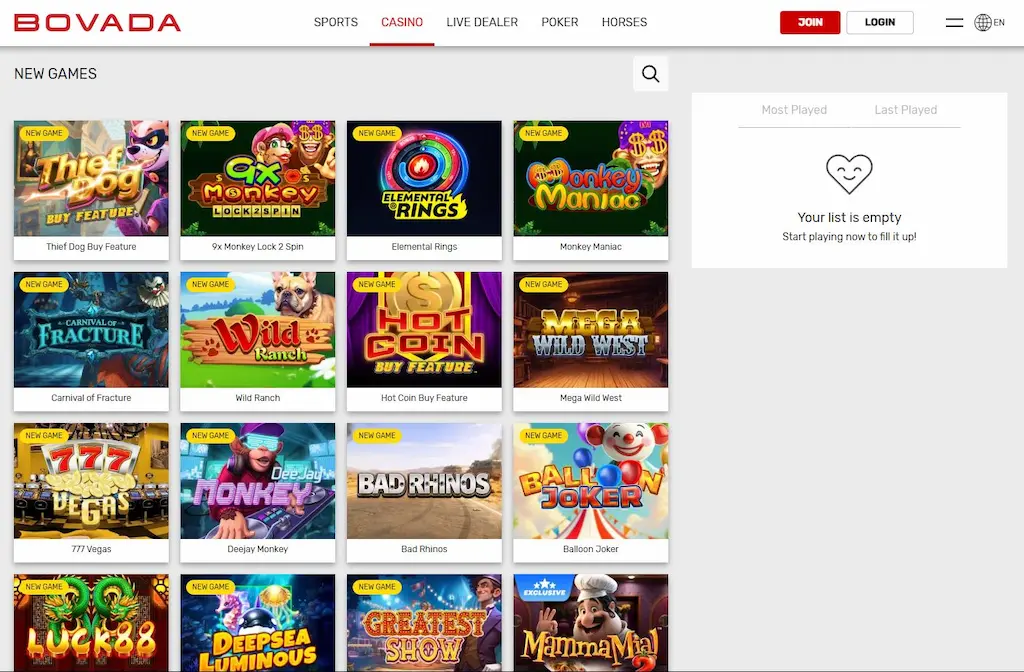Click the 'Elemental Rings' title text

click(x=424, y=247)
